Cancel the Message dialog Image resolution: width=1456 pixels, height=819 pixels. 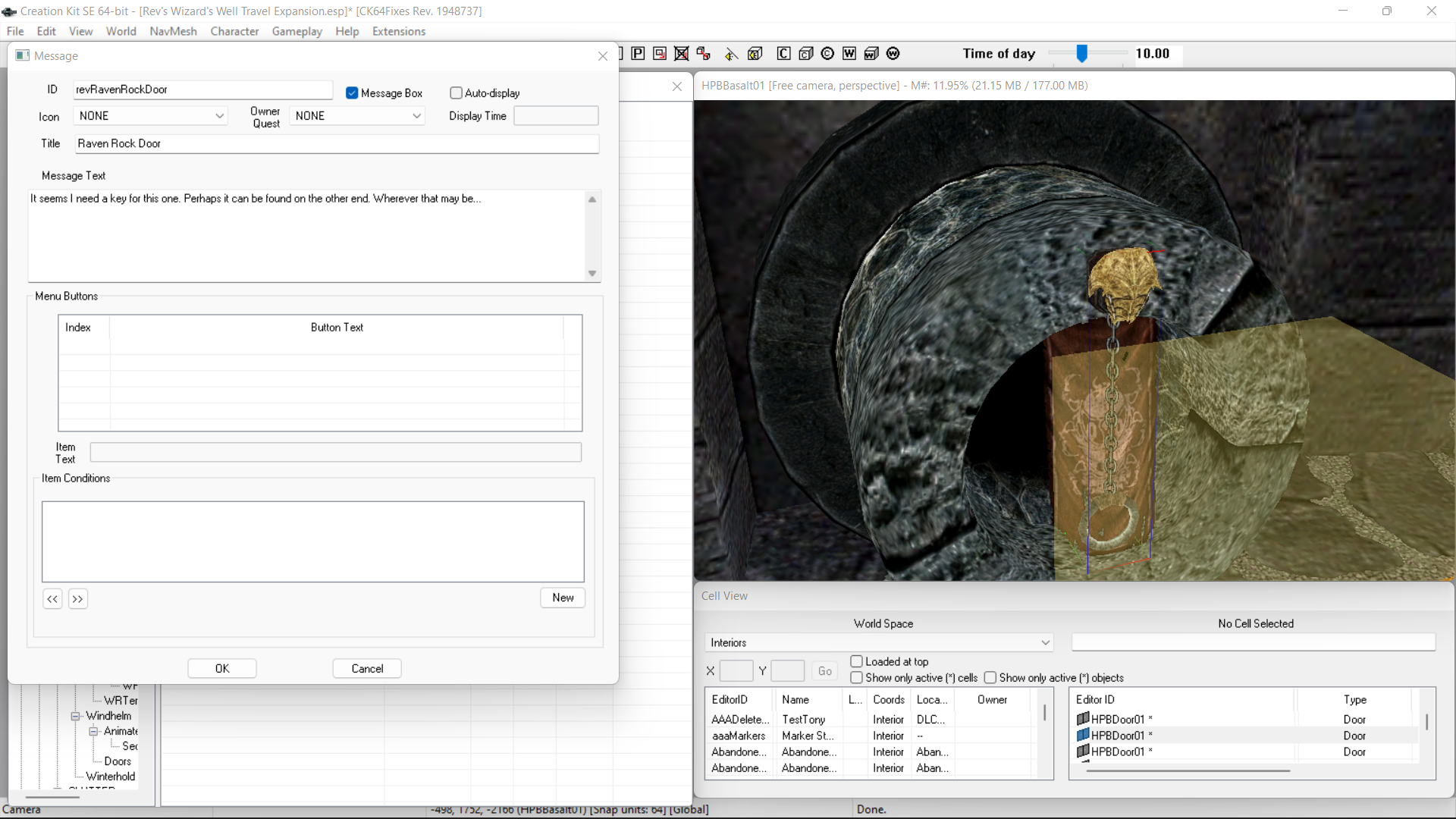click(x=367, y=668)
